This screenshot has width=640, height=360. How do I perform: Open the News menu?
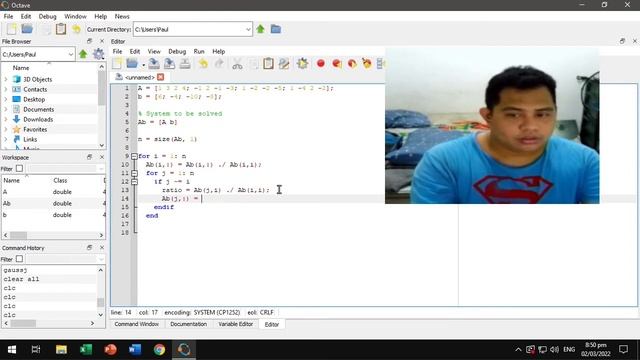(122, 16)
